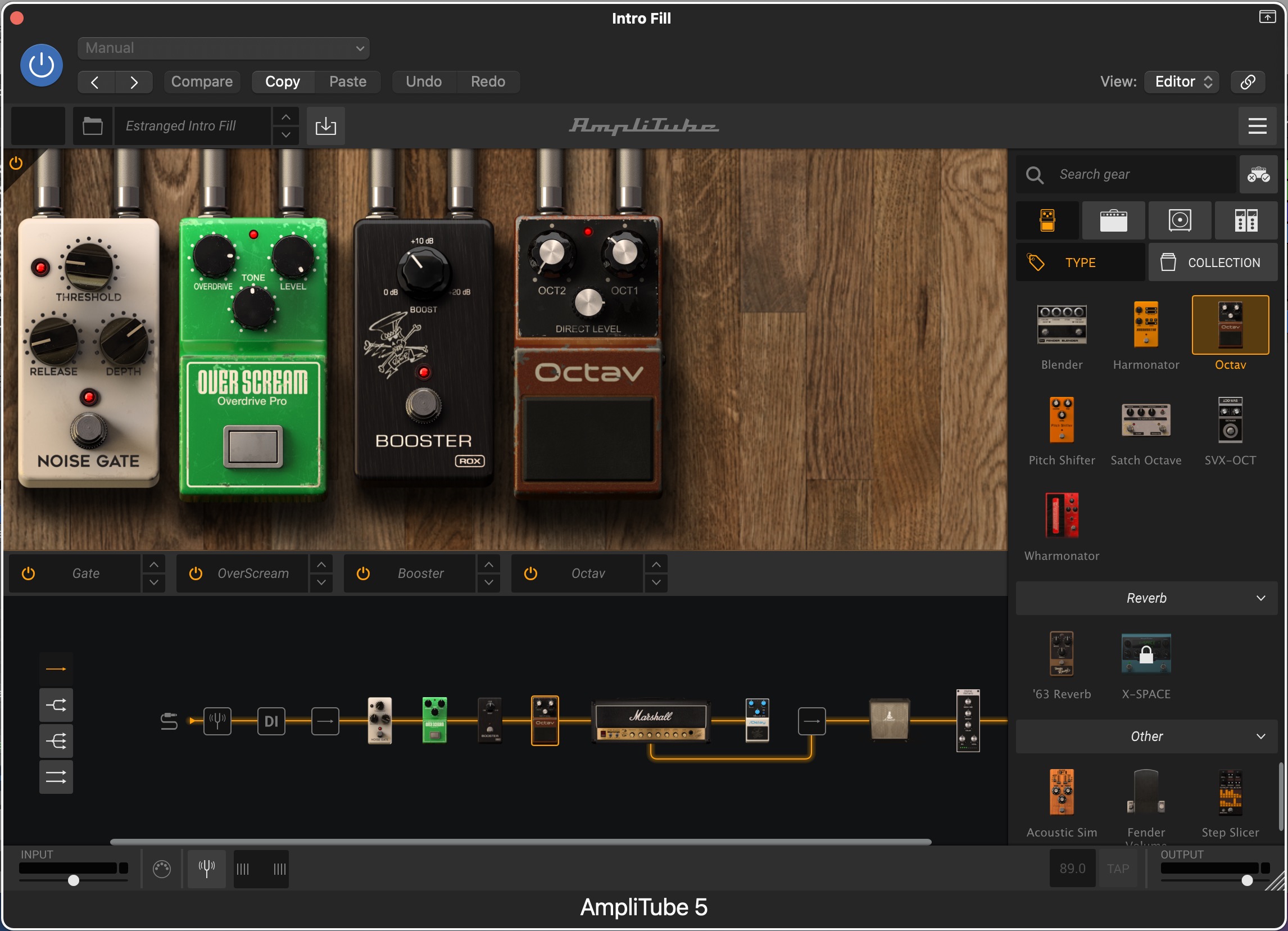Click the preset name up arrow

(285, 117)
